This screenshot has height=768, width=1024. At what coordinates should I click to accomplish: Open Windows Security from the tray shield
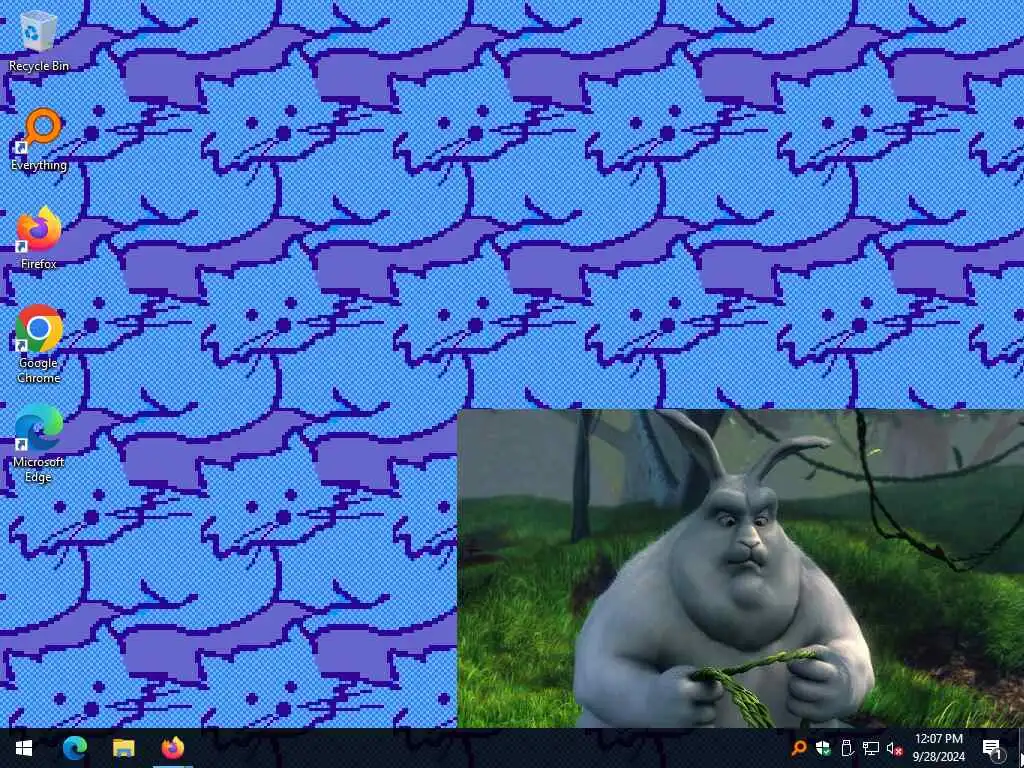[823, 748]
